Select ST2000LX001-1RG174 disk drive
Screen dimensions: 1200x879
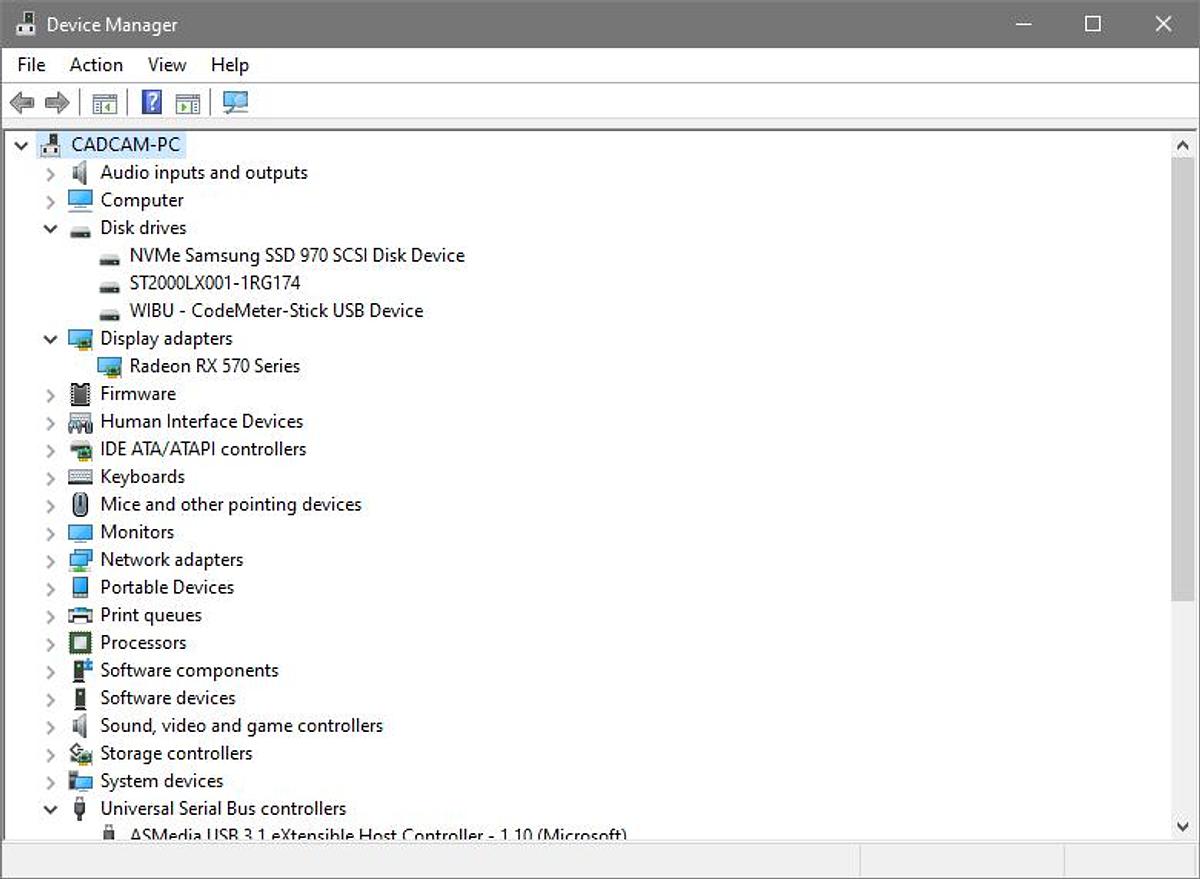[215, 283]
